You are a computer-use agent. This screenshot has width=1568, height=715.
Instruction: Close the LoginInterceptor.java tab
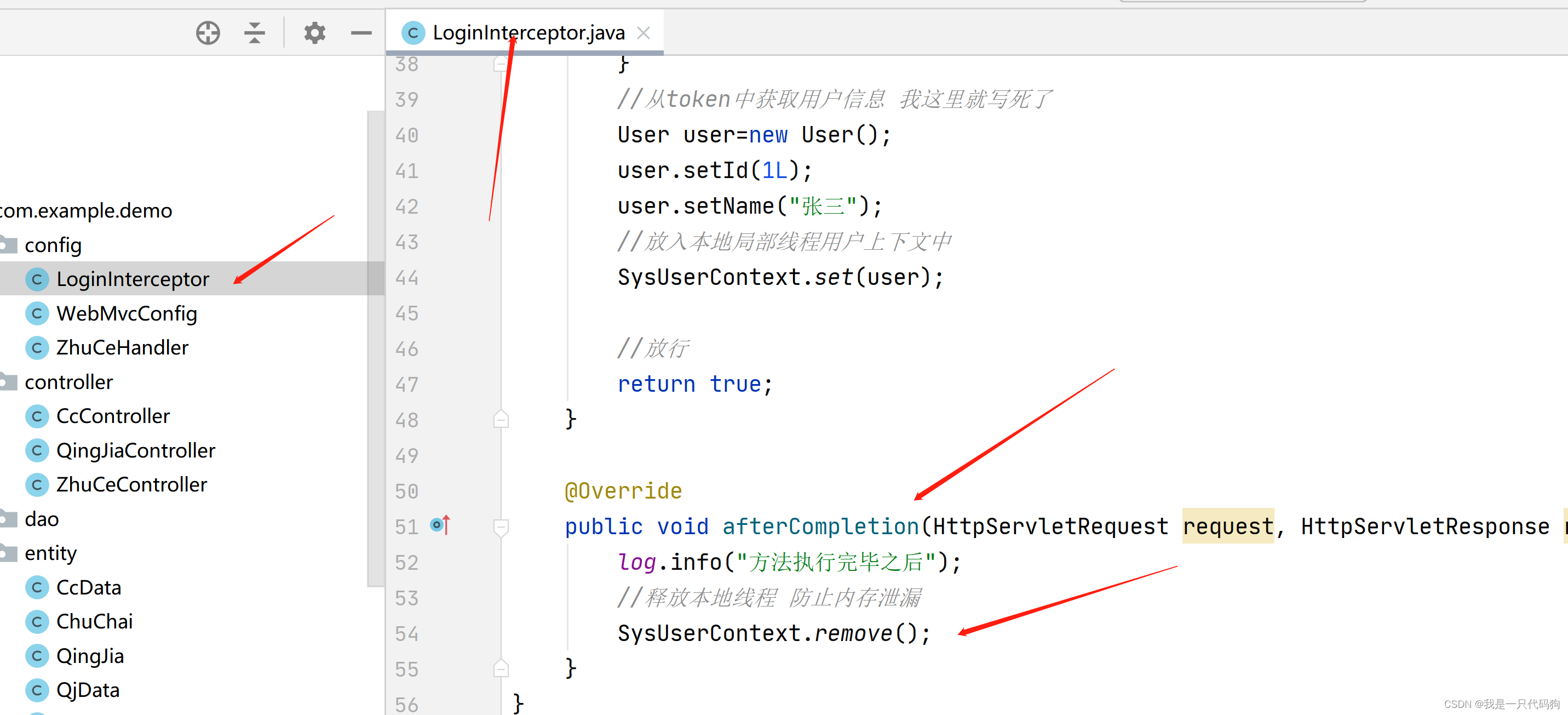click(644, 33)
